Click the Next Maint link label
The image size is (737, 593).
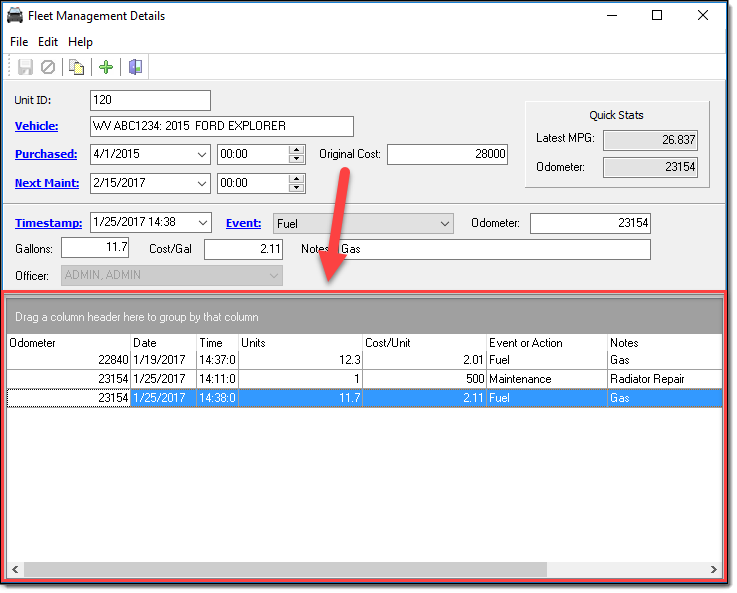click(45, 183)
